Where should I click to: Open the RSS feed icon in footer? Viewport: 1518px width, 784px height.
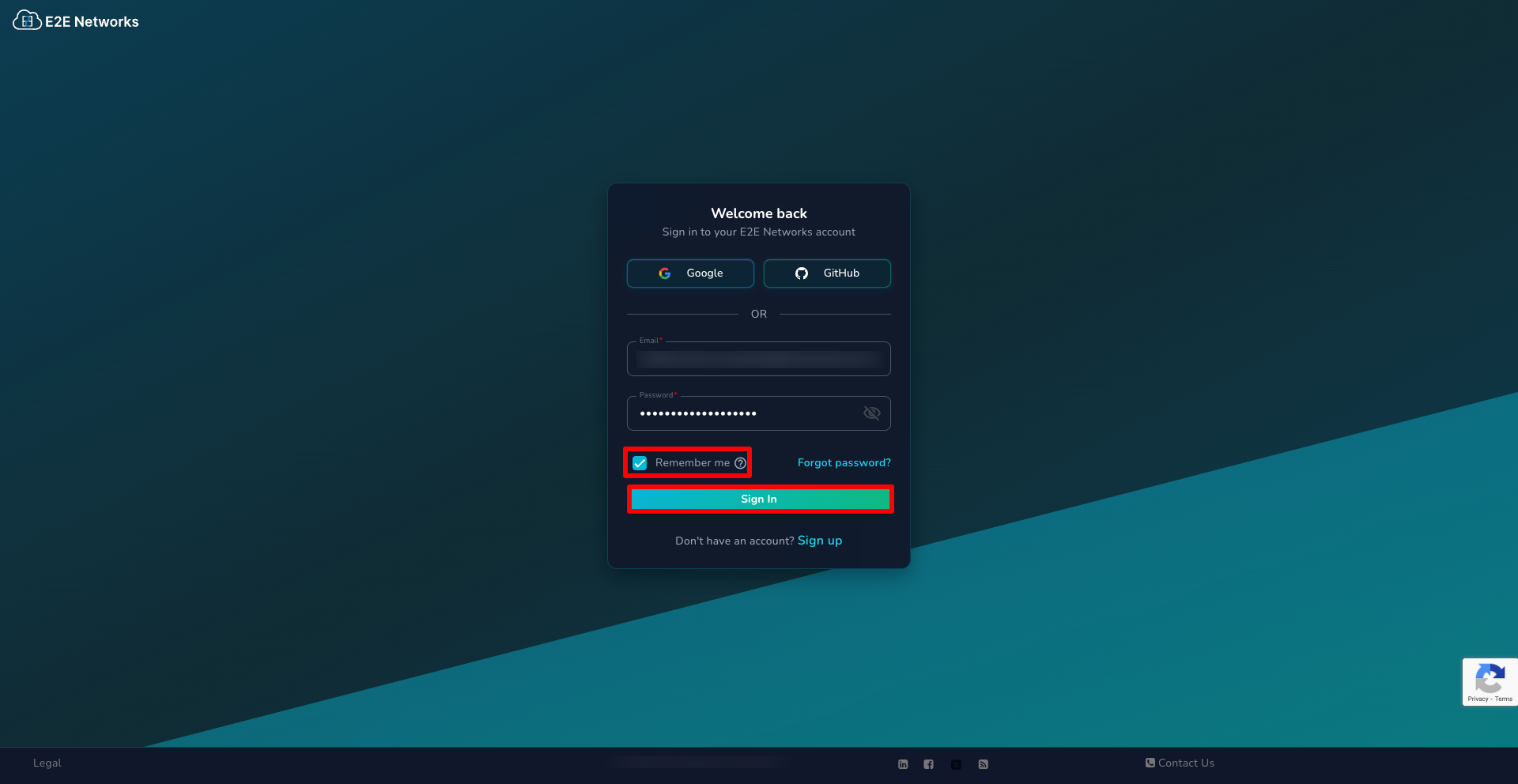click(x=983, y=764)
